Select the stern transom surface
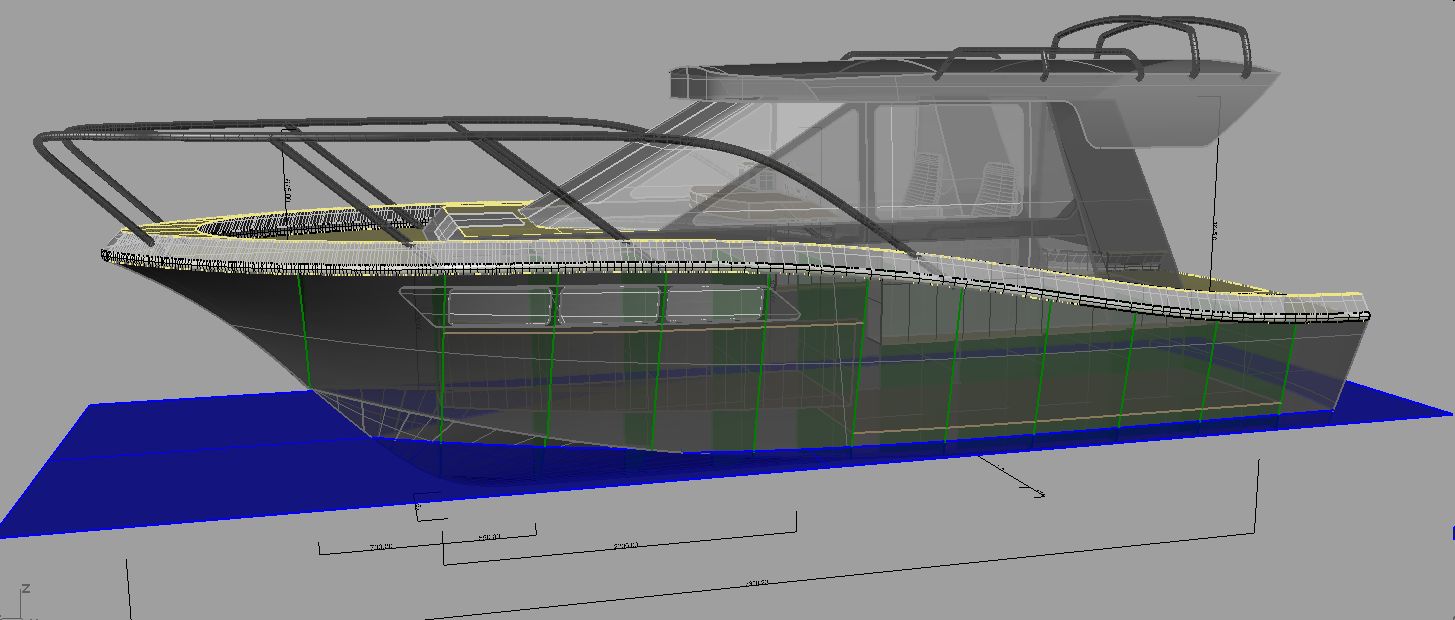The width and height of the screenshot is (1455, 620). (x=1330, y=360)
